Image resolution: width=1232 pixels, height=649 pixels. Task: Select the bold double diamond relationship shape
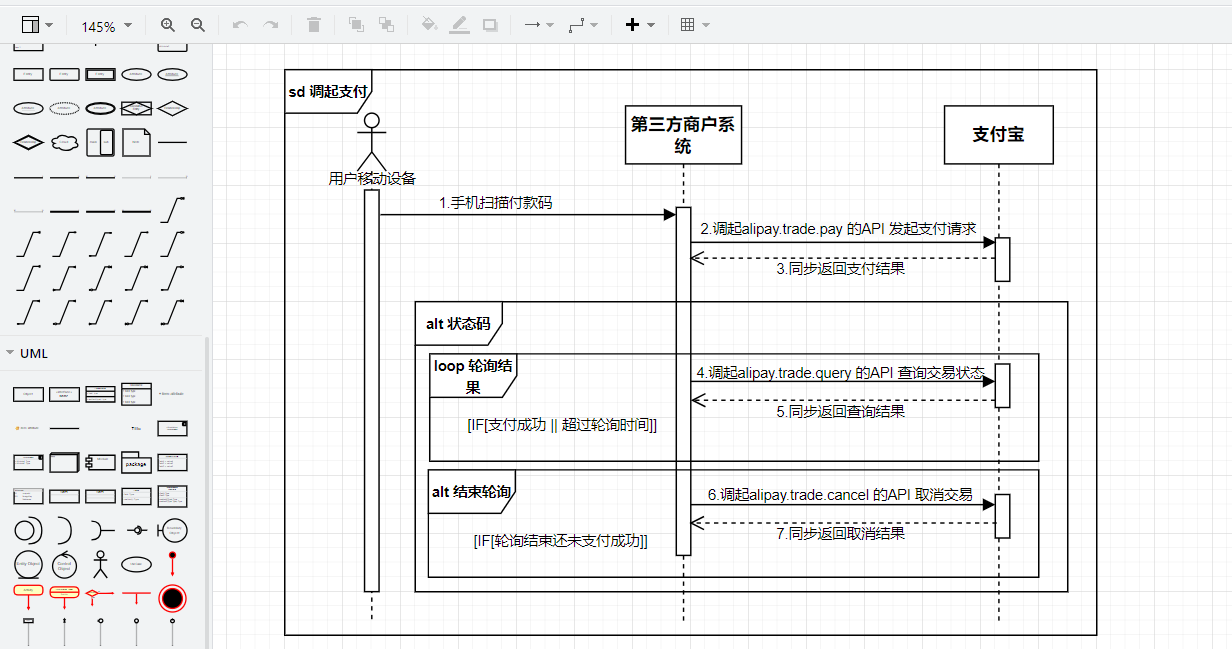click(28, 142)
